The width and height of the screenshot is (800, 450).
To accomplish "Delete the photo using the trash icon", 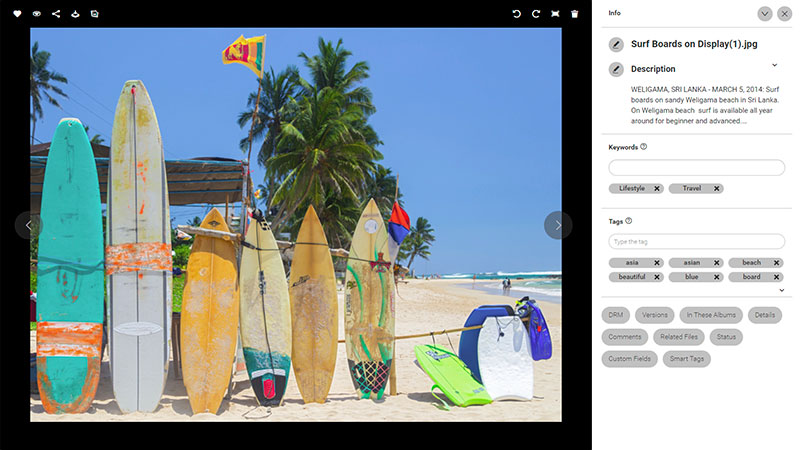I will coord(574,14).
